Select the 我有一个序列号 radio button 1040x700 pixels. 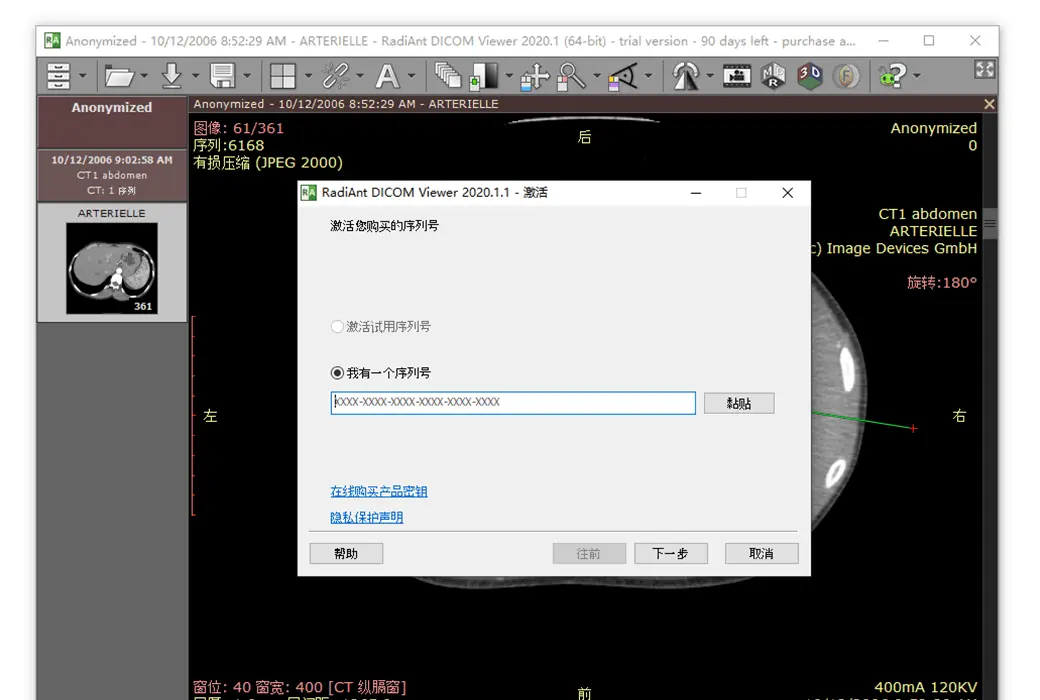337,373
